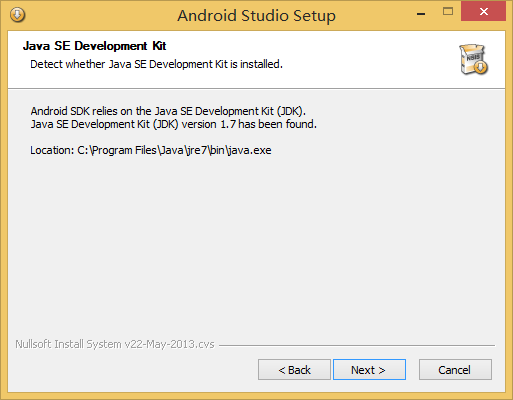Click 'Detect whether Java SE Development Kit is installed.' text
The height and width of the screenshot is (400, 513).
[x=156, y=64]
